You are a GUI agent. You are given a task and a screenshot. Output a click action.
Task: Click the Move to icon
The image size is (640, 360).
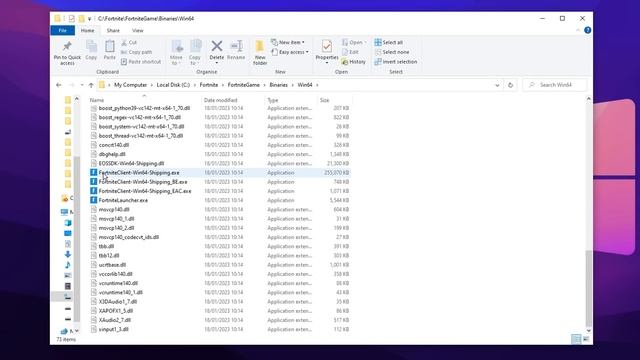[177, 47]
